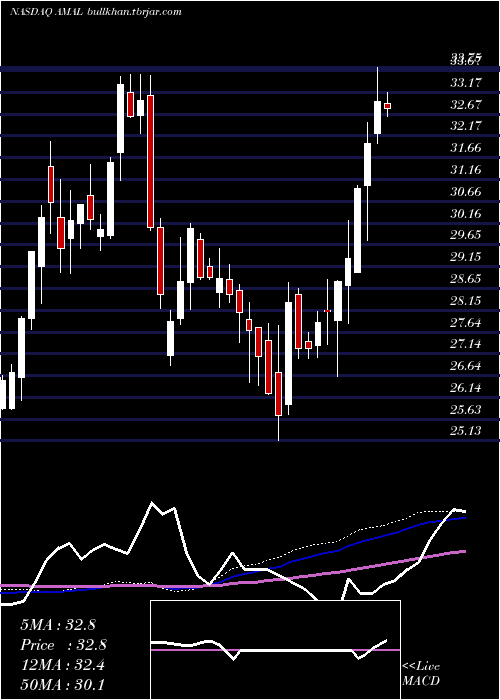
Task: Select the 33.17 price axis label
Action: (466, 83)
